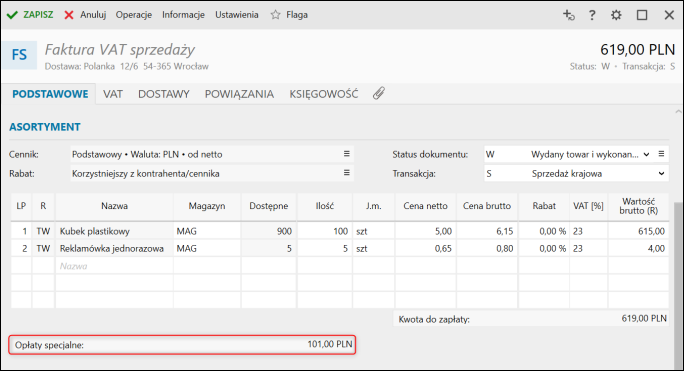
Task: Click the Opłaty specjalne amount row
Action: pyautogui.click(x=182, y=345)
